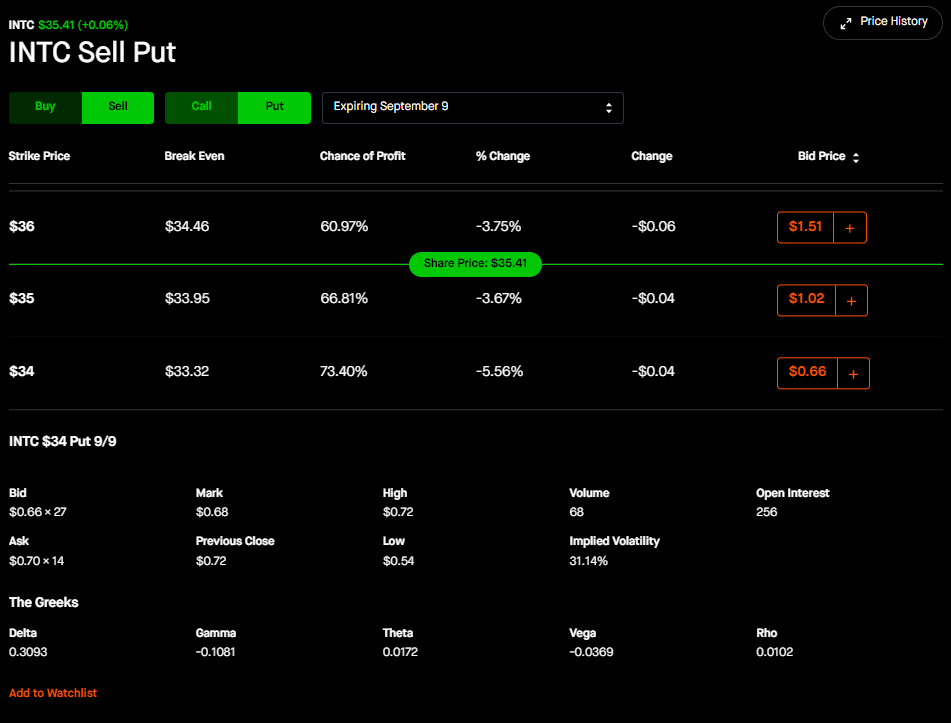Image resolution: width=951 pixels, height=723 pixels.
Task: Open the Price History view
Action: [884, 22]
